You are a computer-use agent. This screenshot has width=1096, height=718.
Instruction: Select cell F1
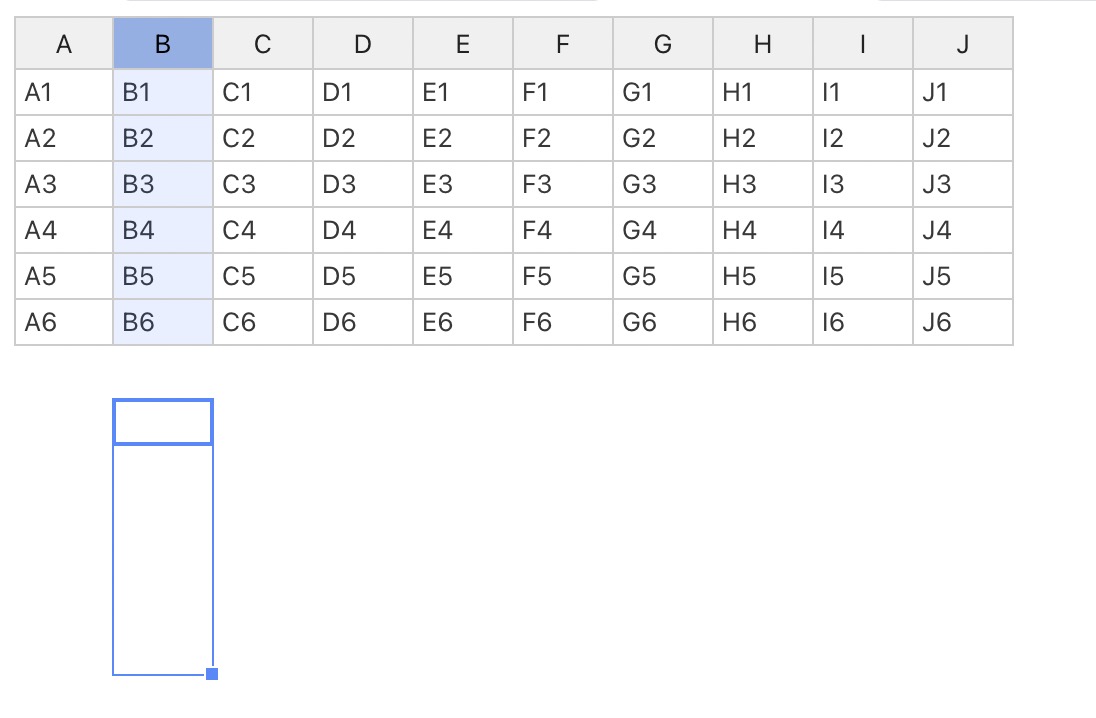coord(563,92)
